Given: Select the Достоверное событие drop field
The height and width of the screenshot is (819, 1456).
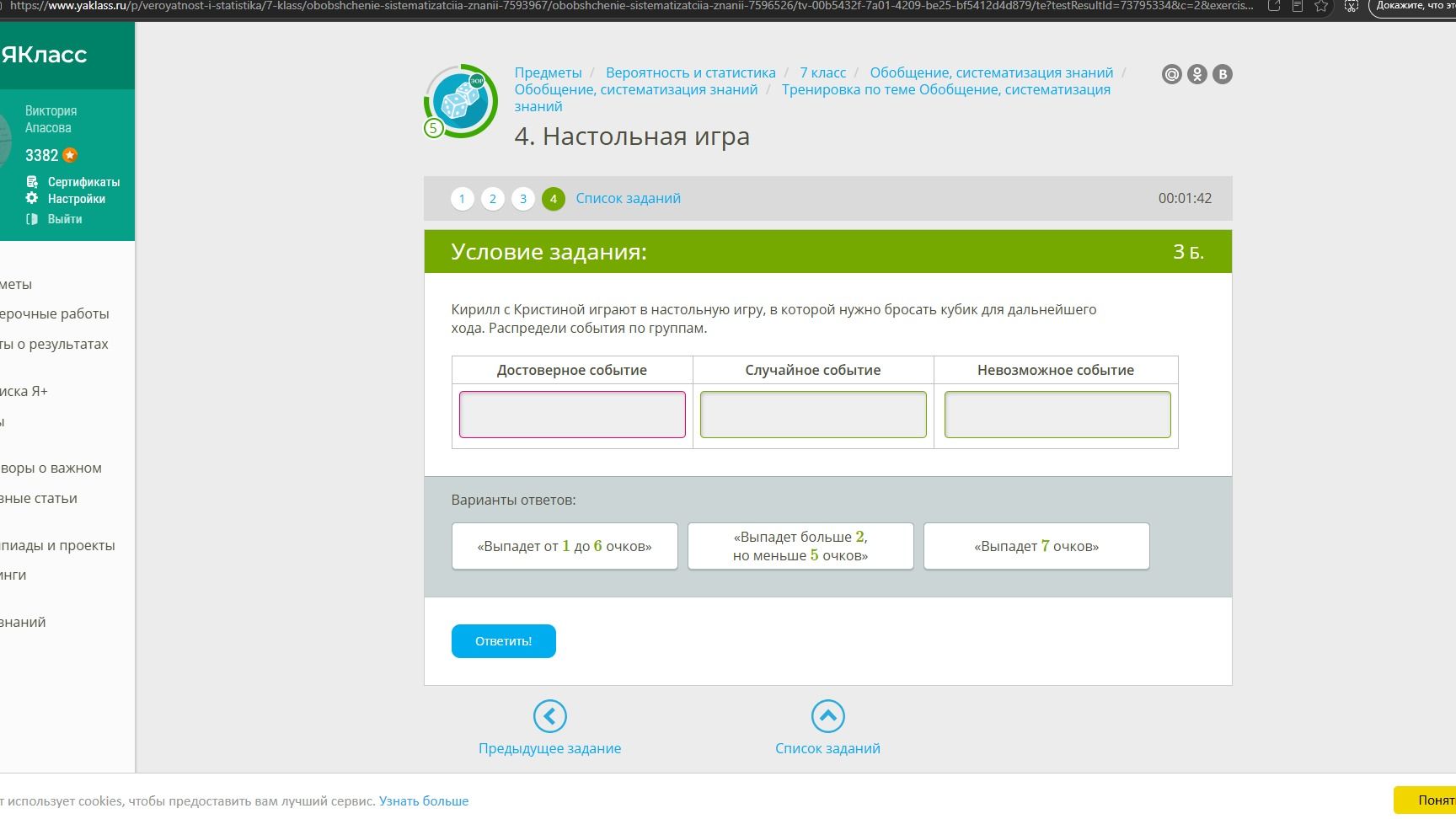Looking at the screenshot, I should [572, 415].
